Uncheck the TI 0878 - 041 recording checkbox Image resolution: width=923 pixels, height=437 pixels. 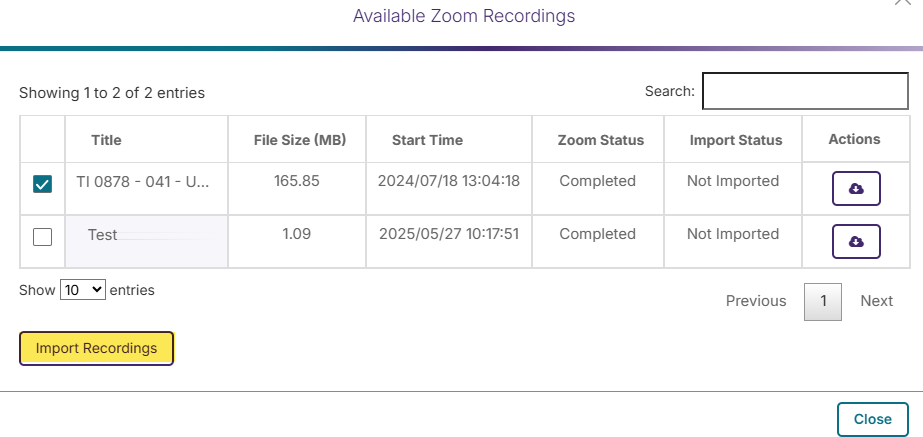(x=42, y=184)
